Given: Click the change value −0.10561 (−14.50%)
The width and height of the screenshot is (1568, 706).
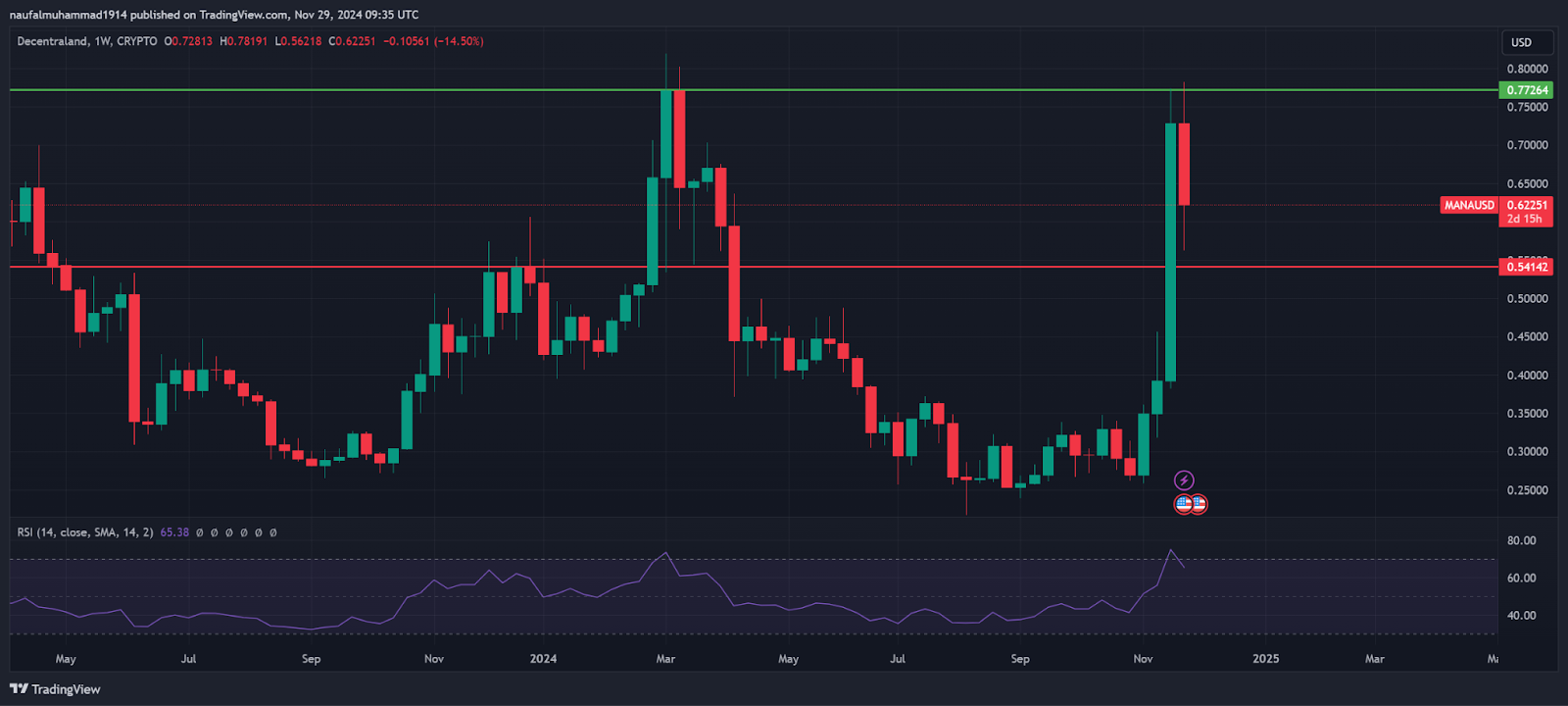Looking at the screenshot, I should (433, 41).
